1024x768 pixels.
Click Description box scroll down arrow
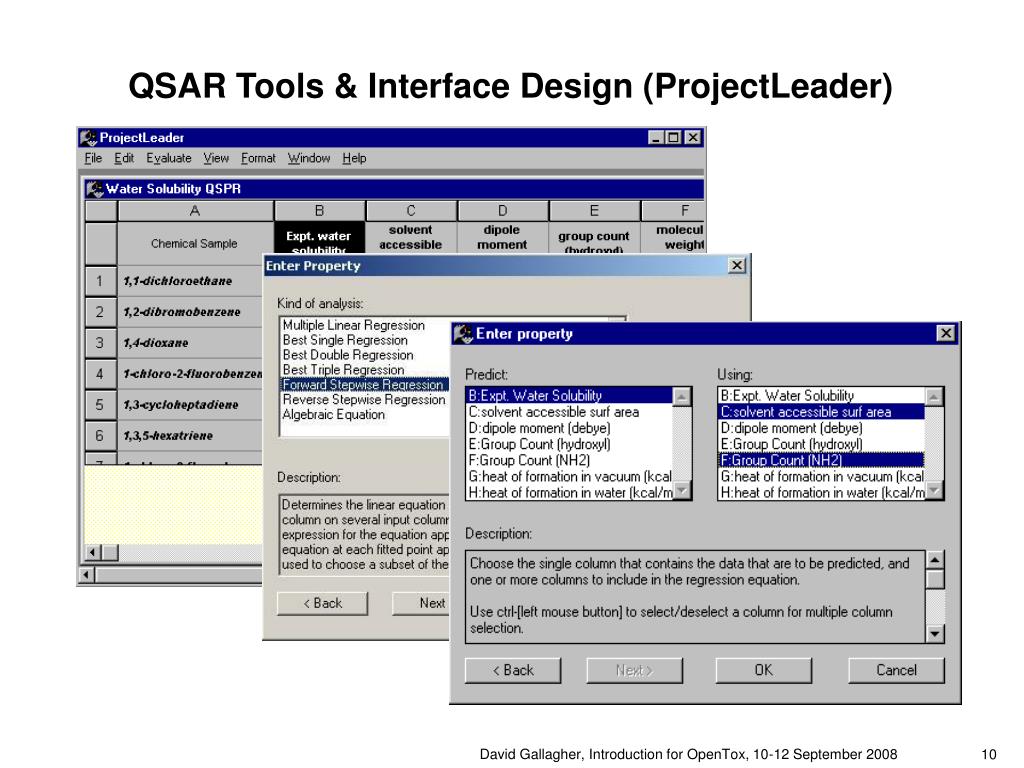click(x=935, y=633)
